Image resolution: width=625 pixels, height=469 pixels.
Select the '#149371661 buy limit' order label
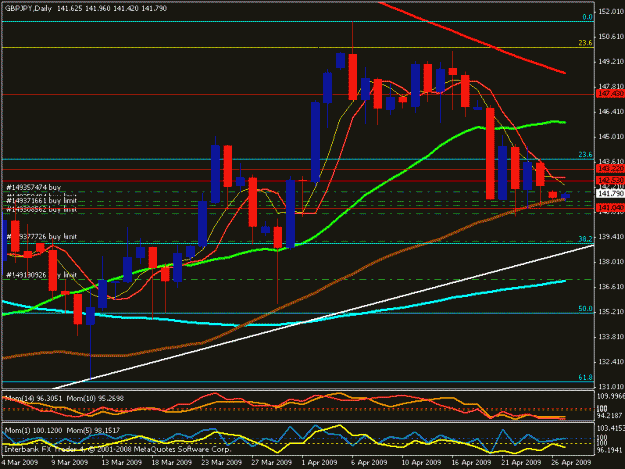click(41, 202)
